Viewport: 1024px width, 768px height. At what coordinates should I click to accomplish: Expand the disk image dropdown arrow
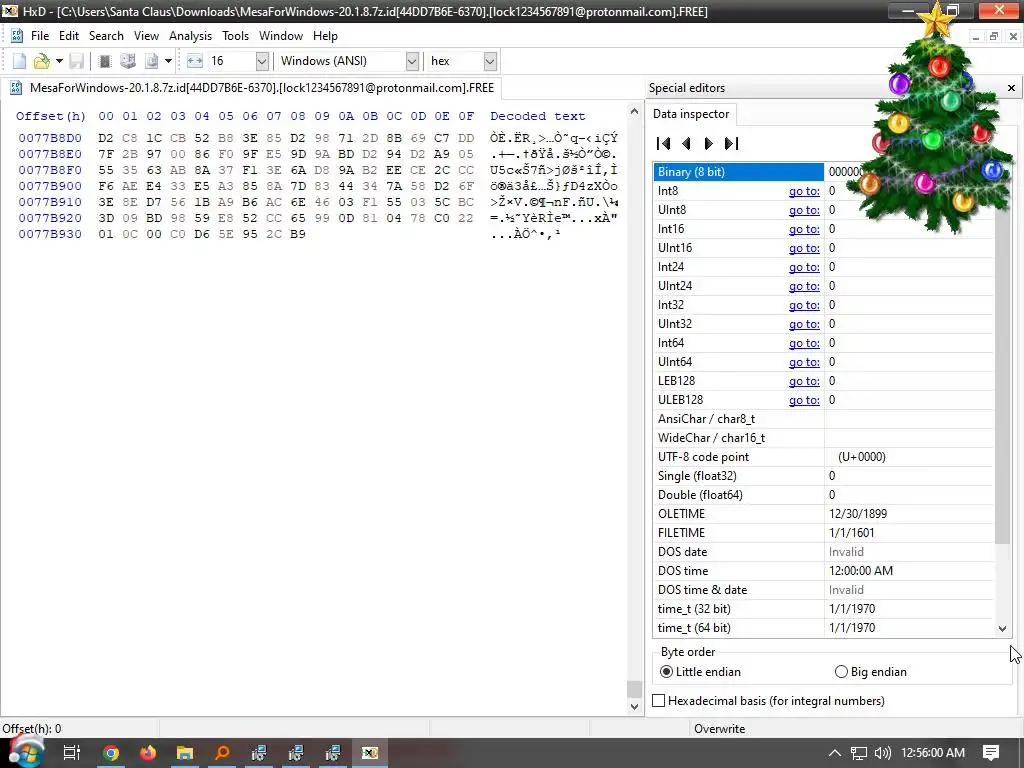tap(168, 61)
